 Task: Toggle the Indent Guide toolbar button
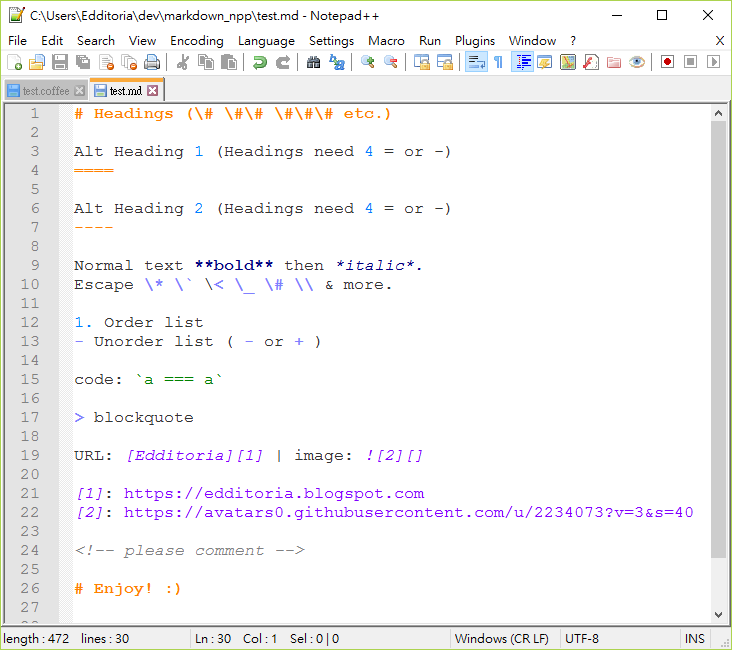pyautogui.click(x=522, y=62)
